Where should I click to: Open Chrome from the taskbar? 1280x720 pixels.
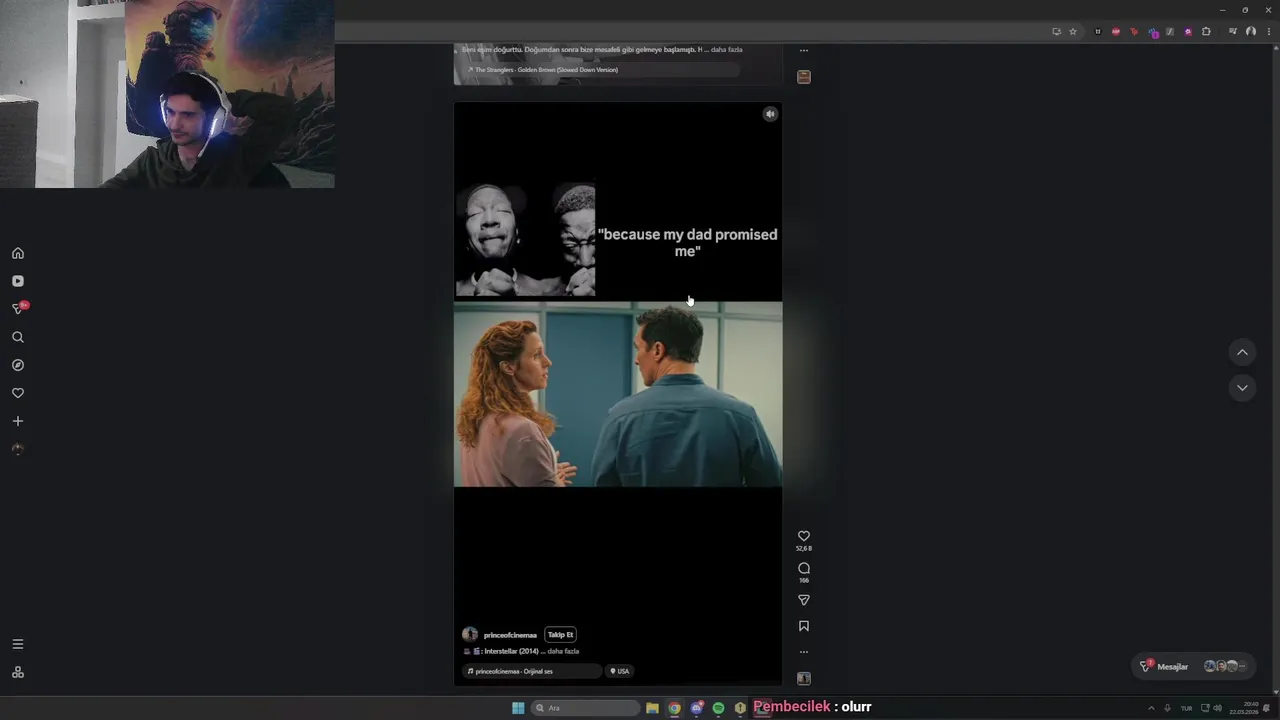point(674,708)
